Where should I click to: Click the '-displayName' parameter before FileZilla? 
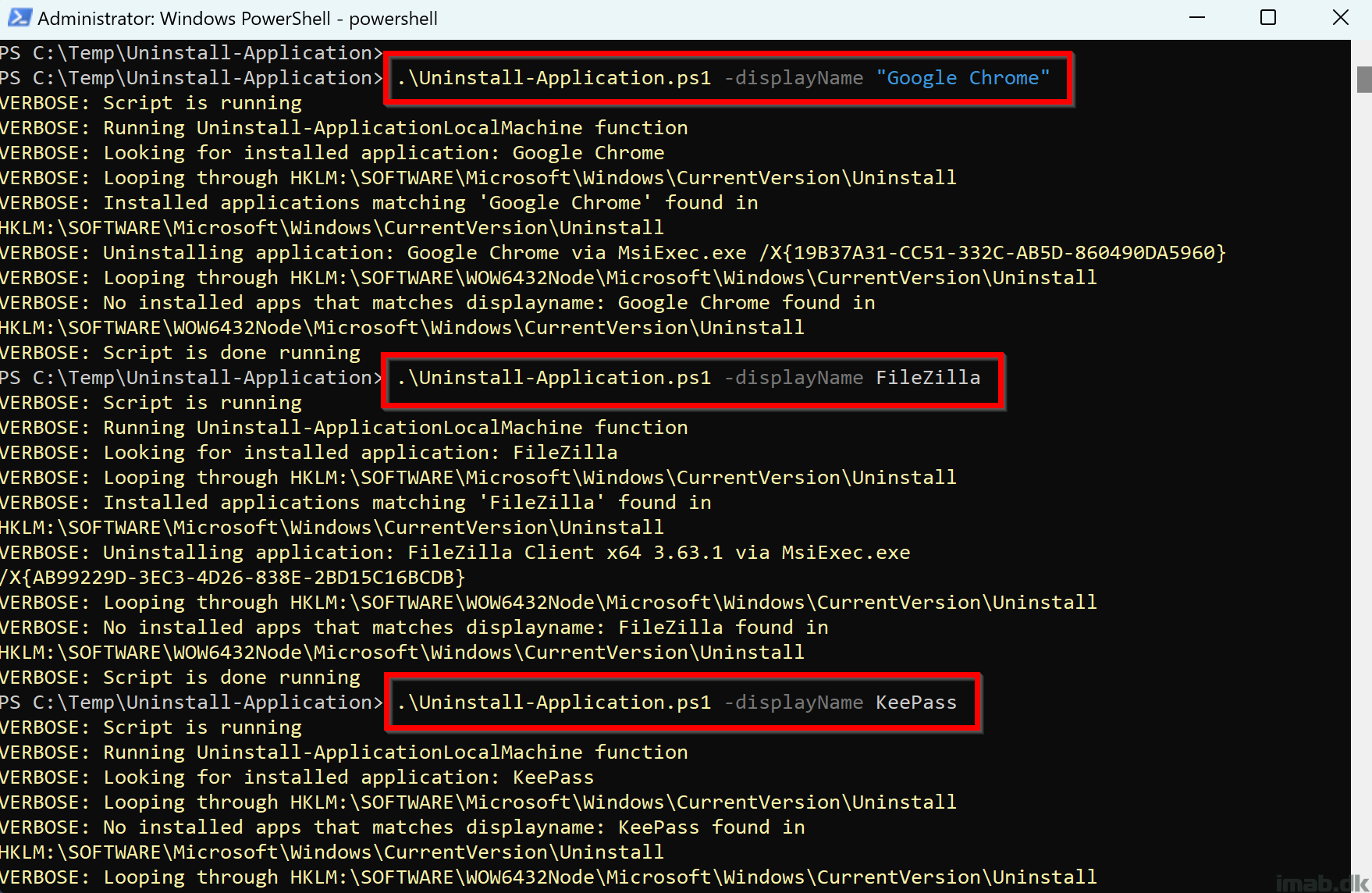click(x=794, y=378)
